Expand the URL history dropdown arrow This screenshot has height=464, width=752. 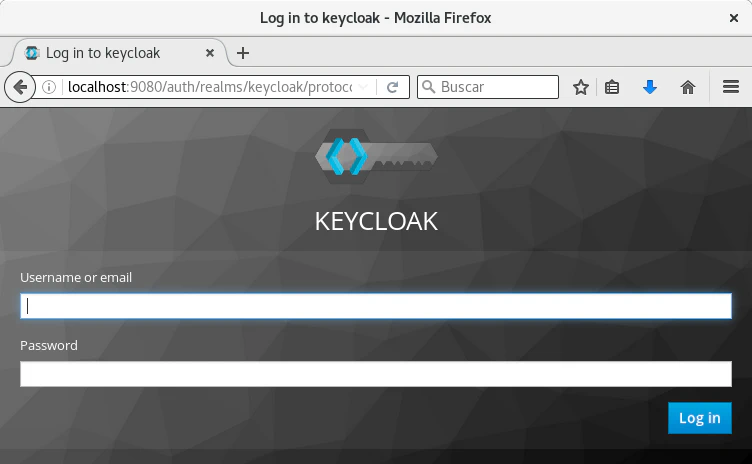click(x=364, y=88)
